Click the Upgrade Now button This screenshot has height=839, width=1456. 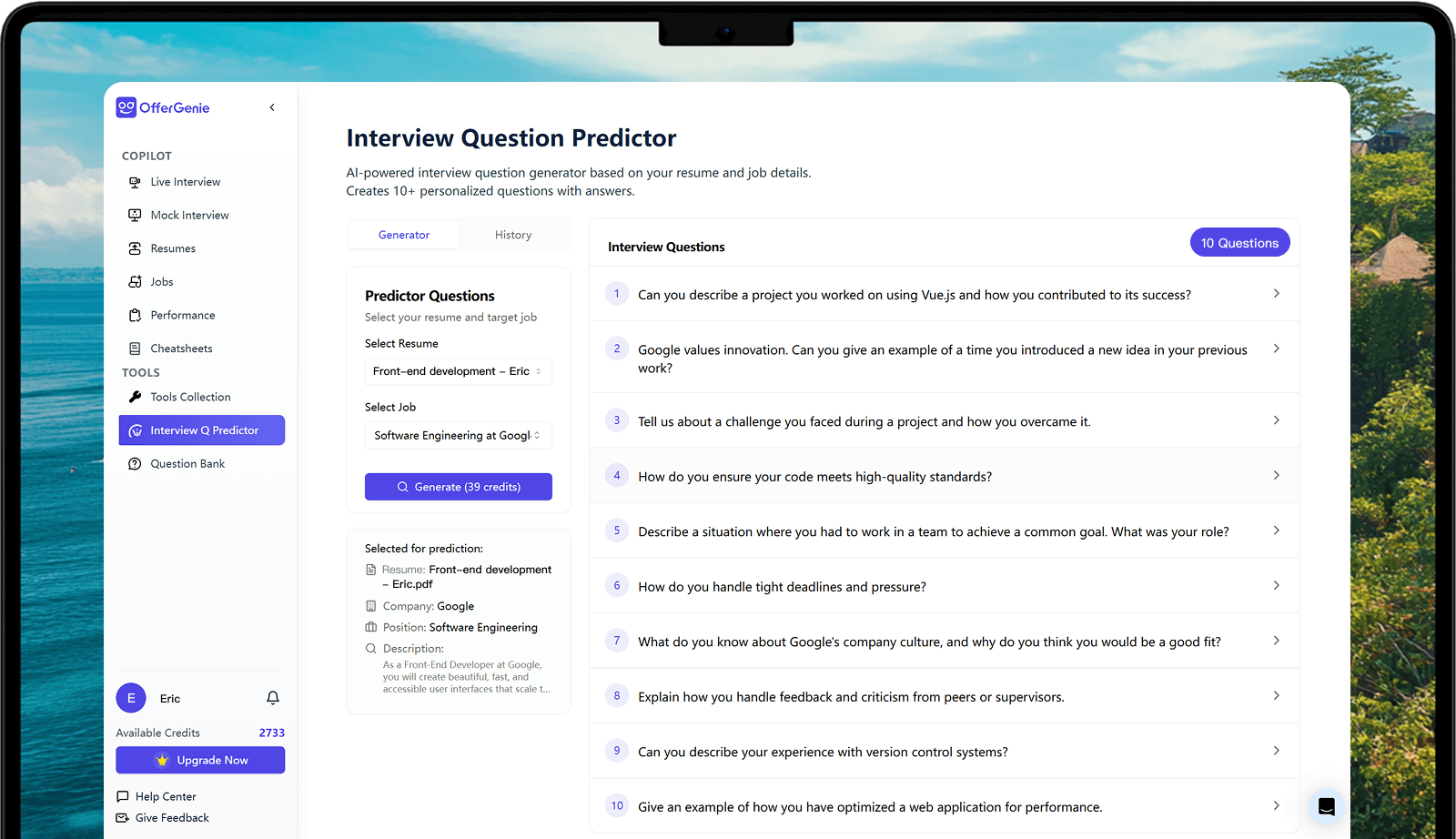(200, 761)
